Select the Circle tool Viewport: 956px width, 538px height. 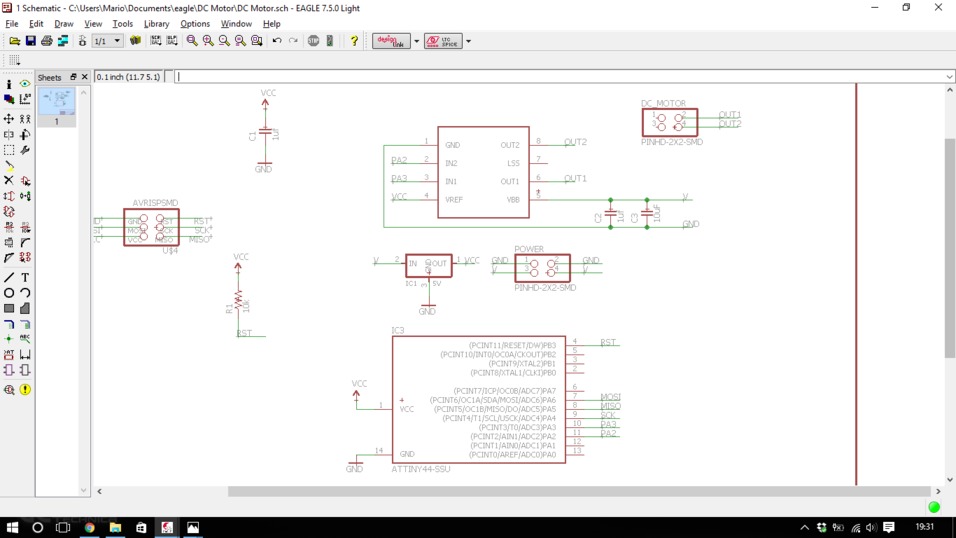9,293
